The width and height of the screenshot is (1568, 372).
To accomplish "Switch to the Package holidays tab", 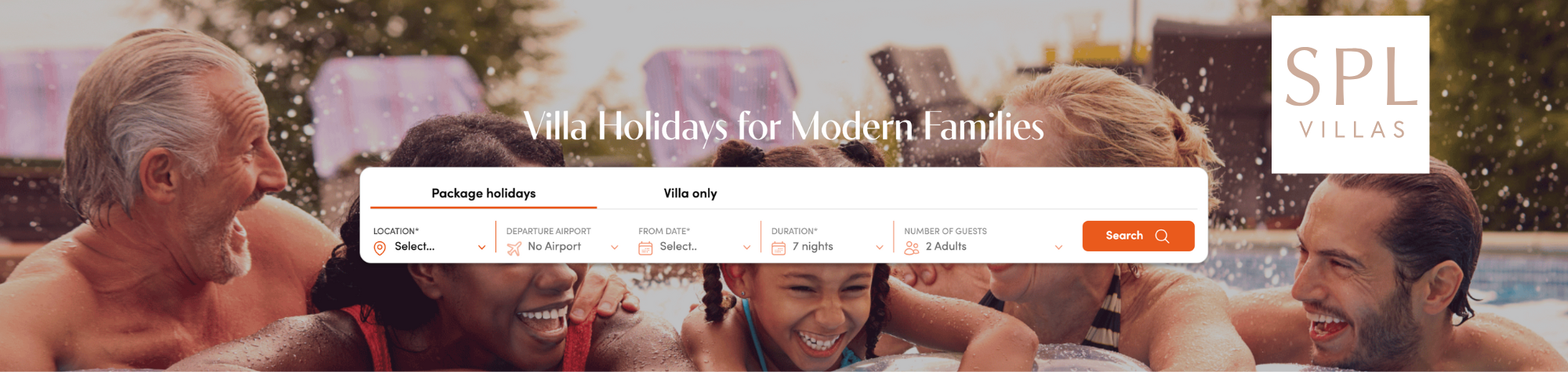I will [x=484, y=193].
